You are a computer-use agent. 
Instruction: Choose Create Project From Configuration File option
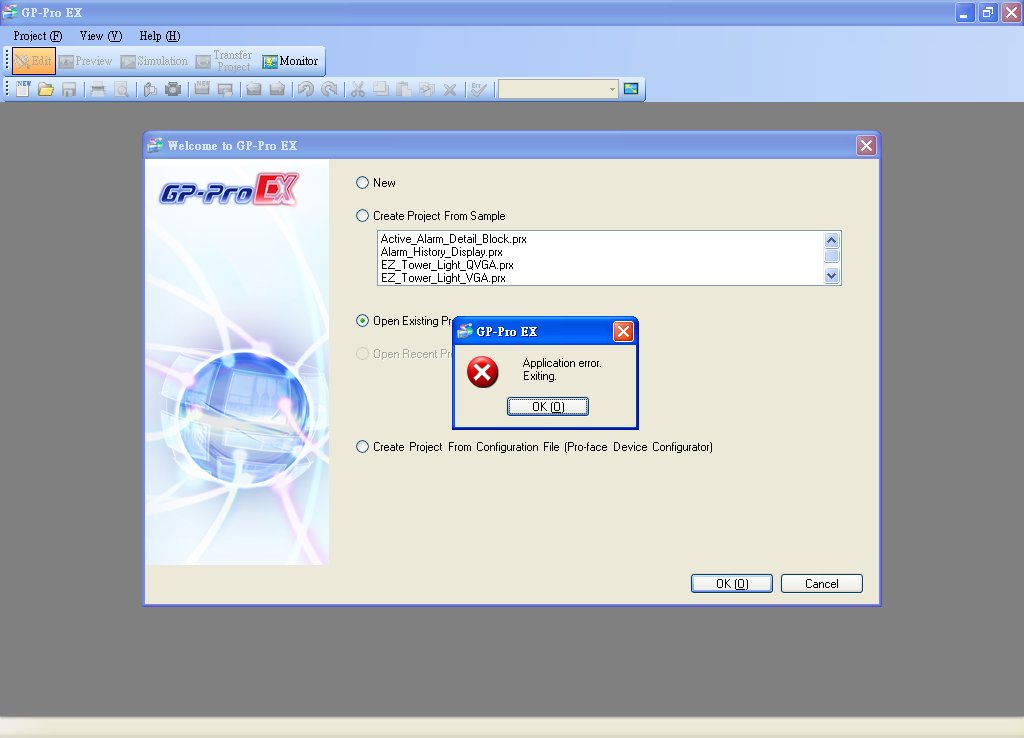tap(363, 447)
